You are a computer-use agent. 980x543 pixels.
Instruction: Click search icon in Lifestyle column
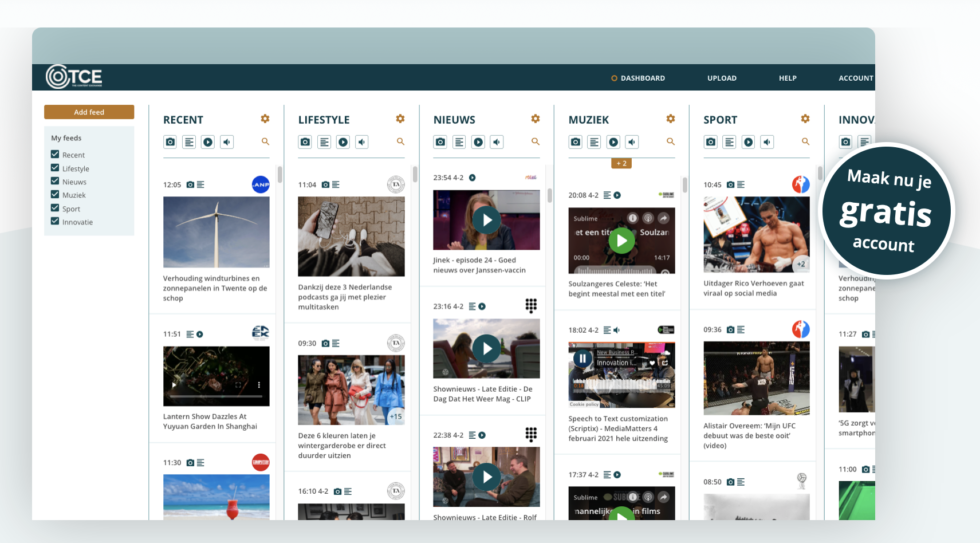tap(400, 142)
